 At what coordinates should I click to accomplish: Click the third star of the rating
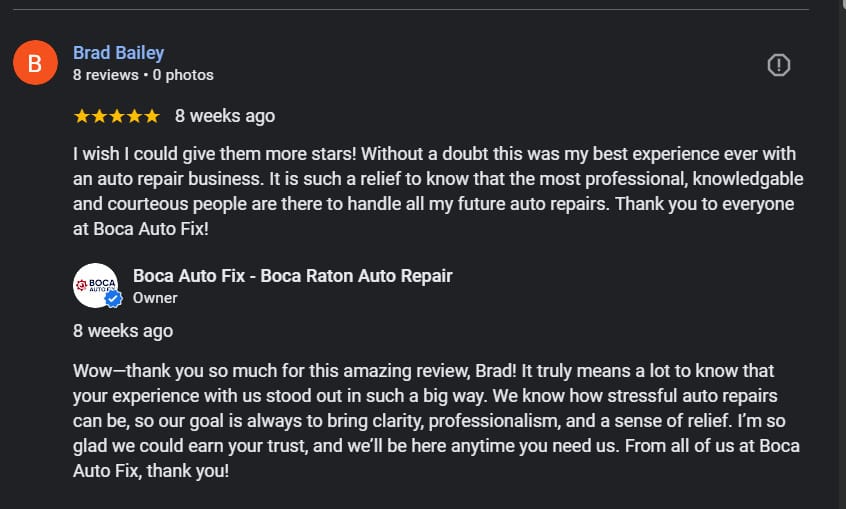click(x=116, y=116)
